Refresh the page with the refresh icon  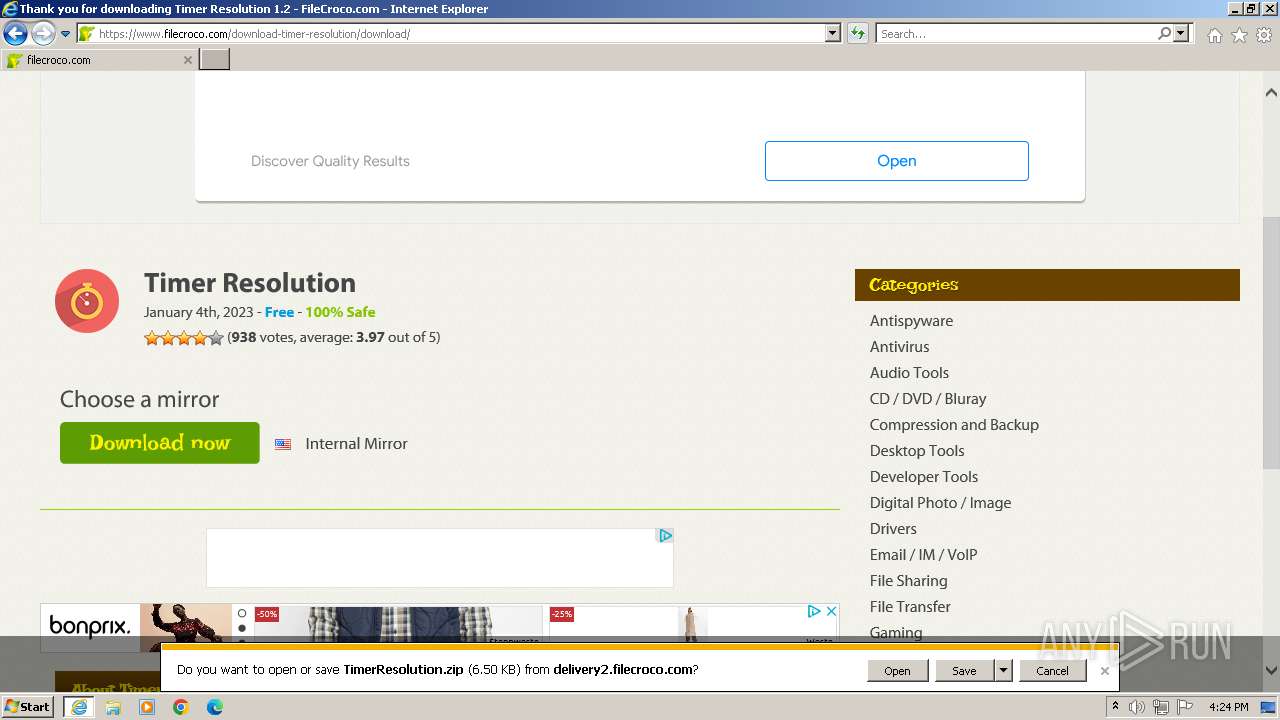(858, 34)
